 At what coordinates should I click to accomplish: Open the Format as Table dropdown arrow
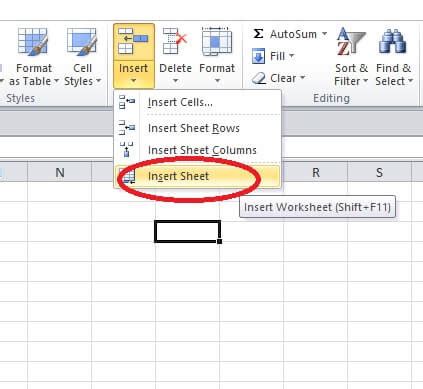pyautogui.click(x=56, y=81)
